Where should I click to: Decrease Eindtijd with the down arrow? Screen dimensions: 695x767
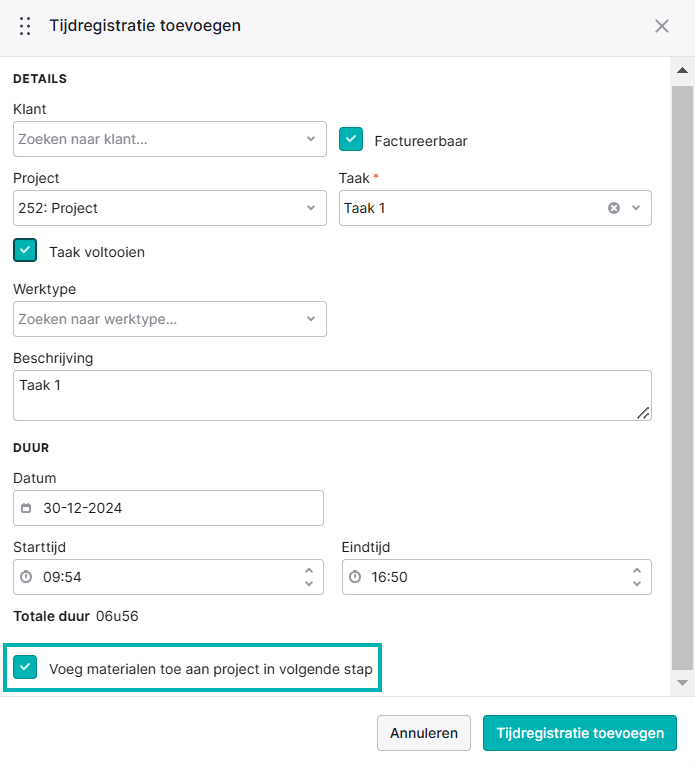[x=637, y=584]
